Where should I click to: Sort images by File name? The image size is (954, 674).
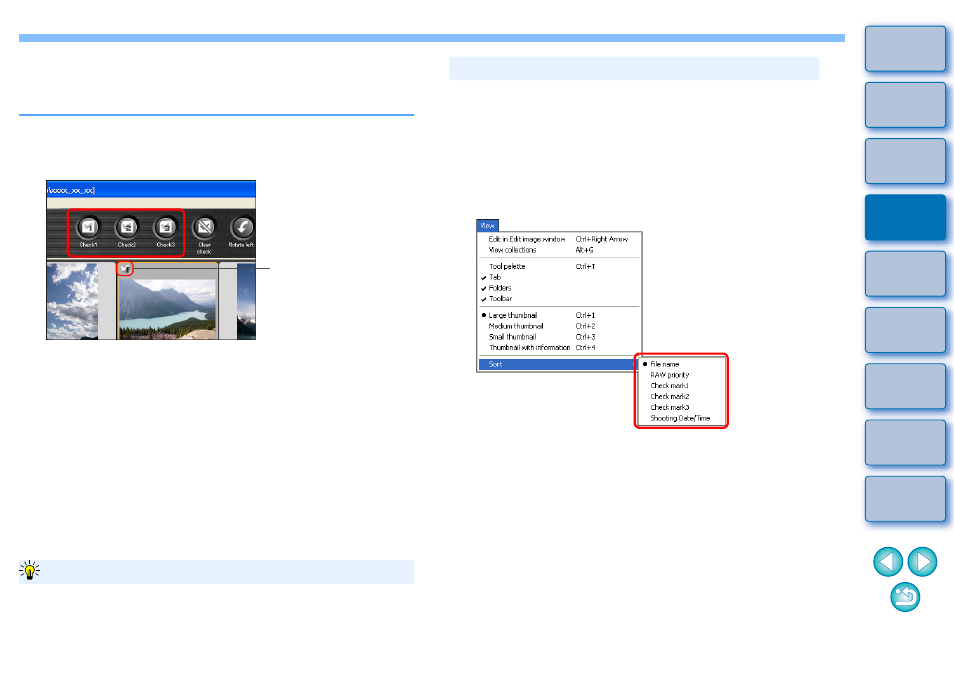point(681,364)
